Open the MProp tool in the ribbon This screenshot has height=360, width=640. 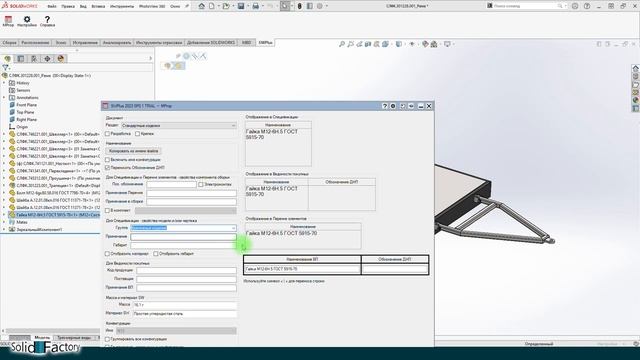point(8,21)
